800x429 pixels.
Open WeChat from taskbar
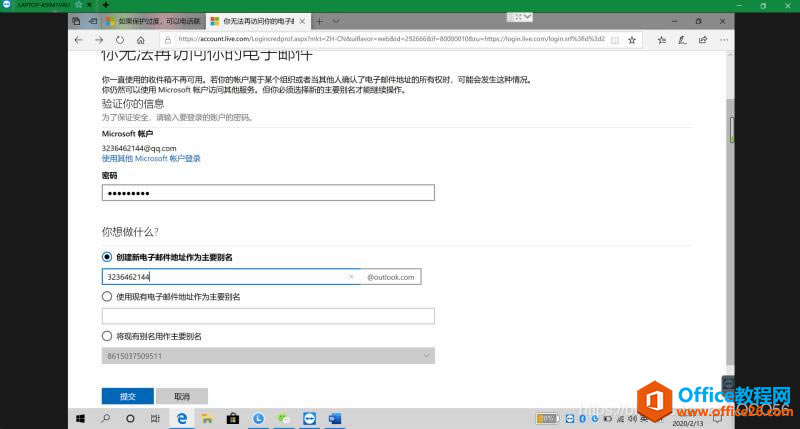(x=284, y=419)
